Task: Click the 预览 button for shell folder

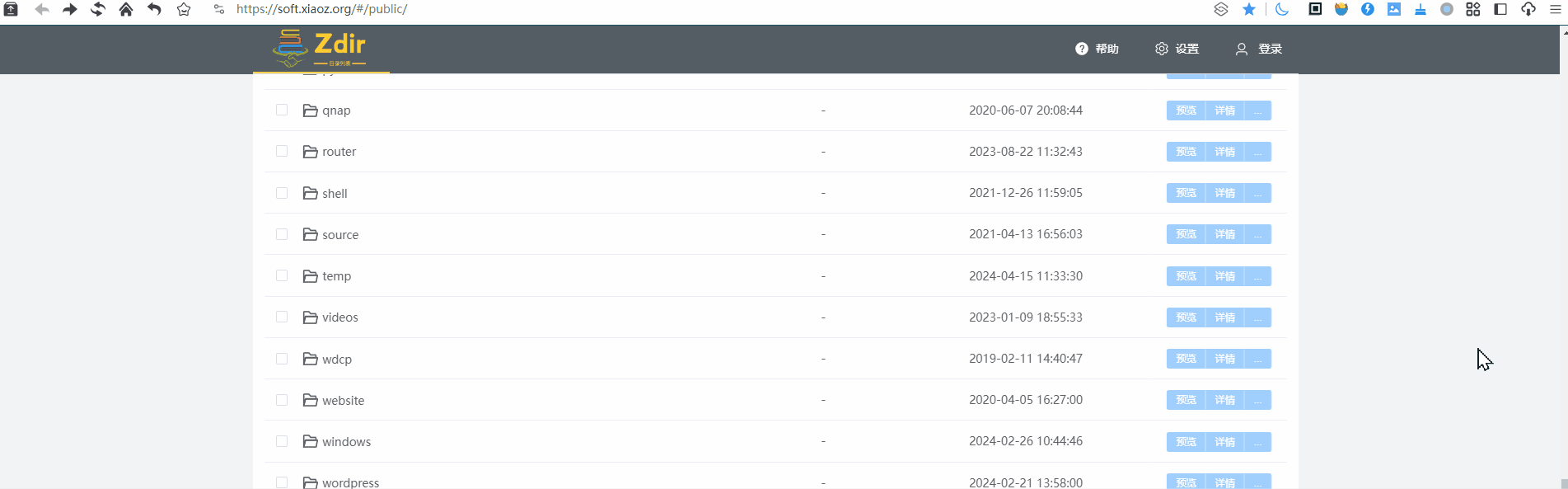Action: point(1186,193)
